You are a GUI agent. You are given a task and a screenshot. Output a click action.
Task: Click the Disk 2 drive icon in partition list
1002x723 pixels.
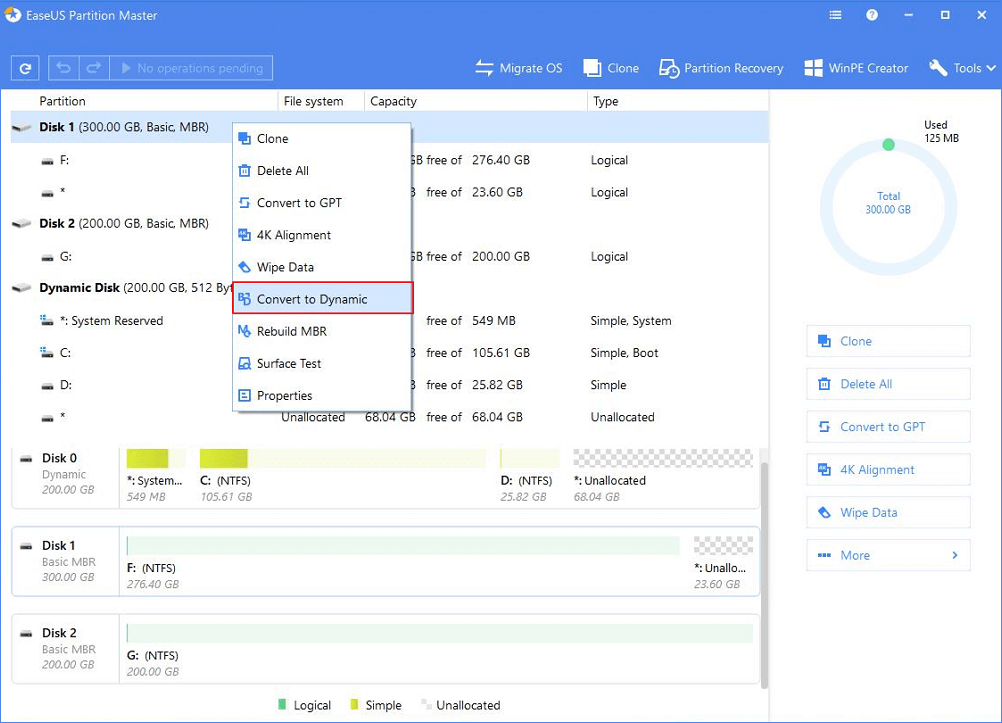click(x=22, y=224)
